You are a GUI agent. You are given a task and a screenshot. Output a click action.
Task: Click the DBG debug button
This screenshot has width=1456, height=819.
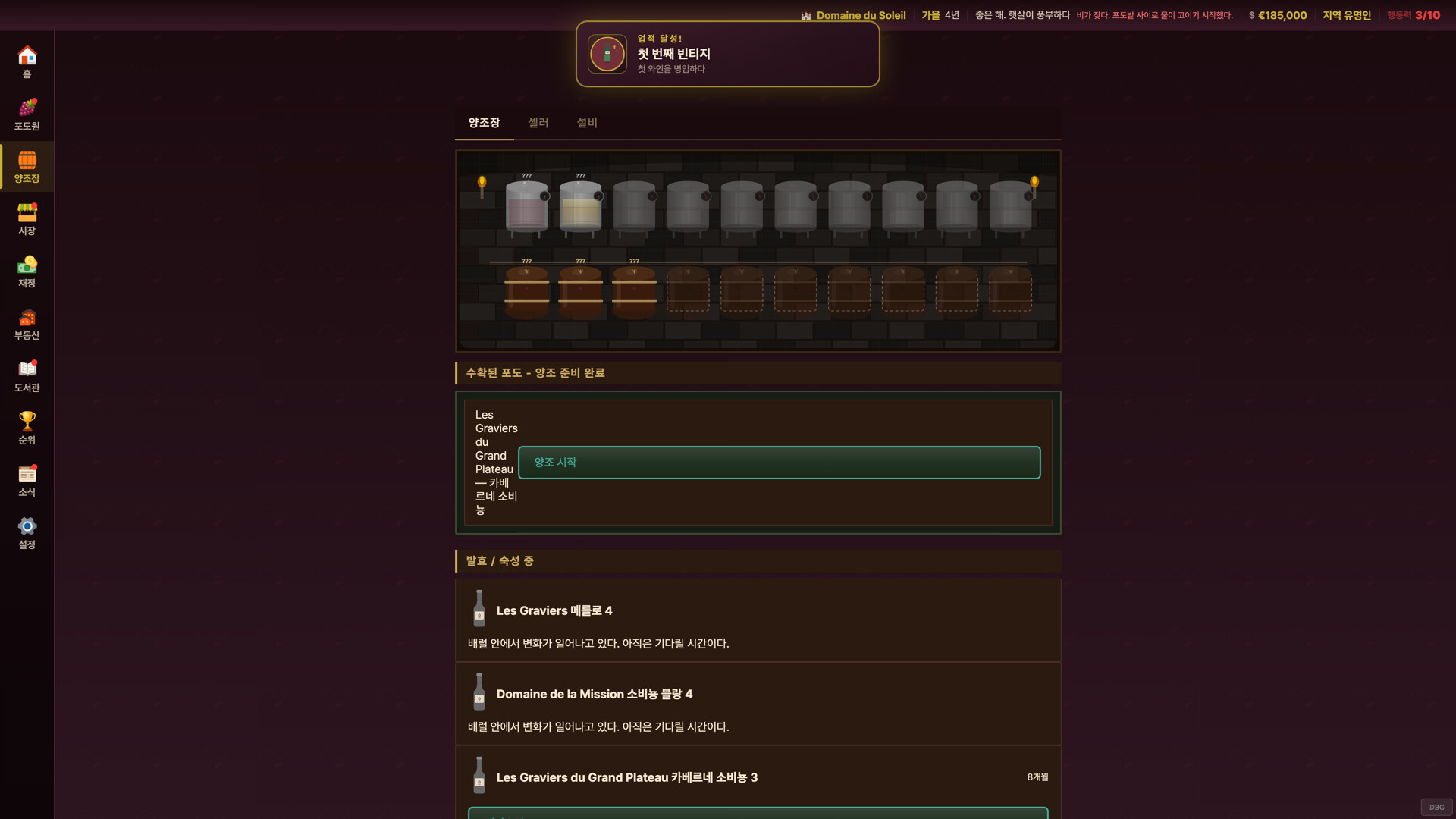pyautogui.click(x=1436, y=807)
